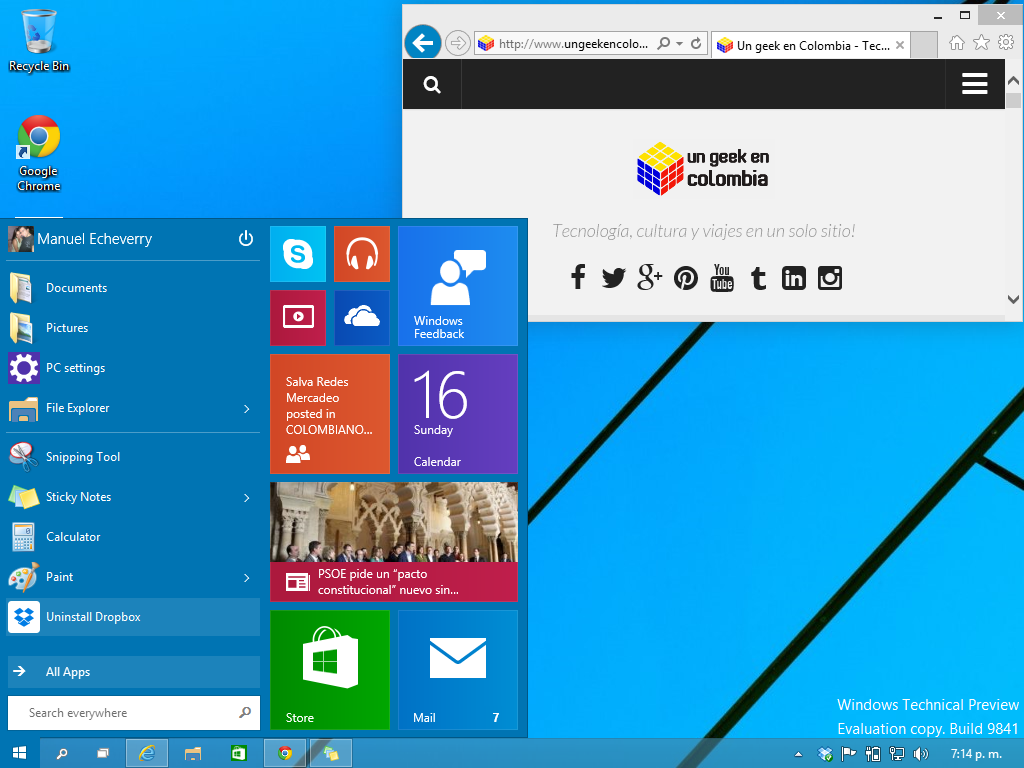
Task: Open IE Favorites star icon
Action: click(981, 43)
